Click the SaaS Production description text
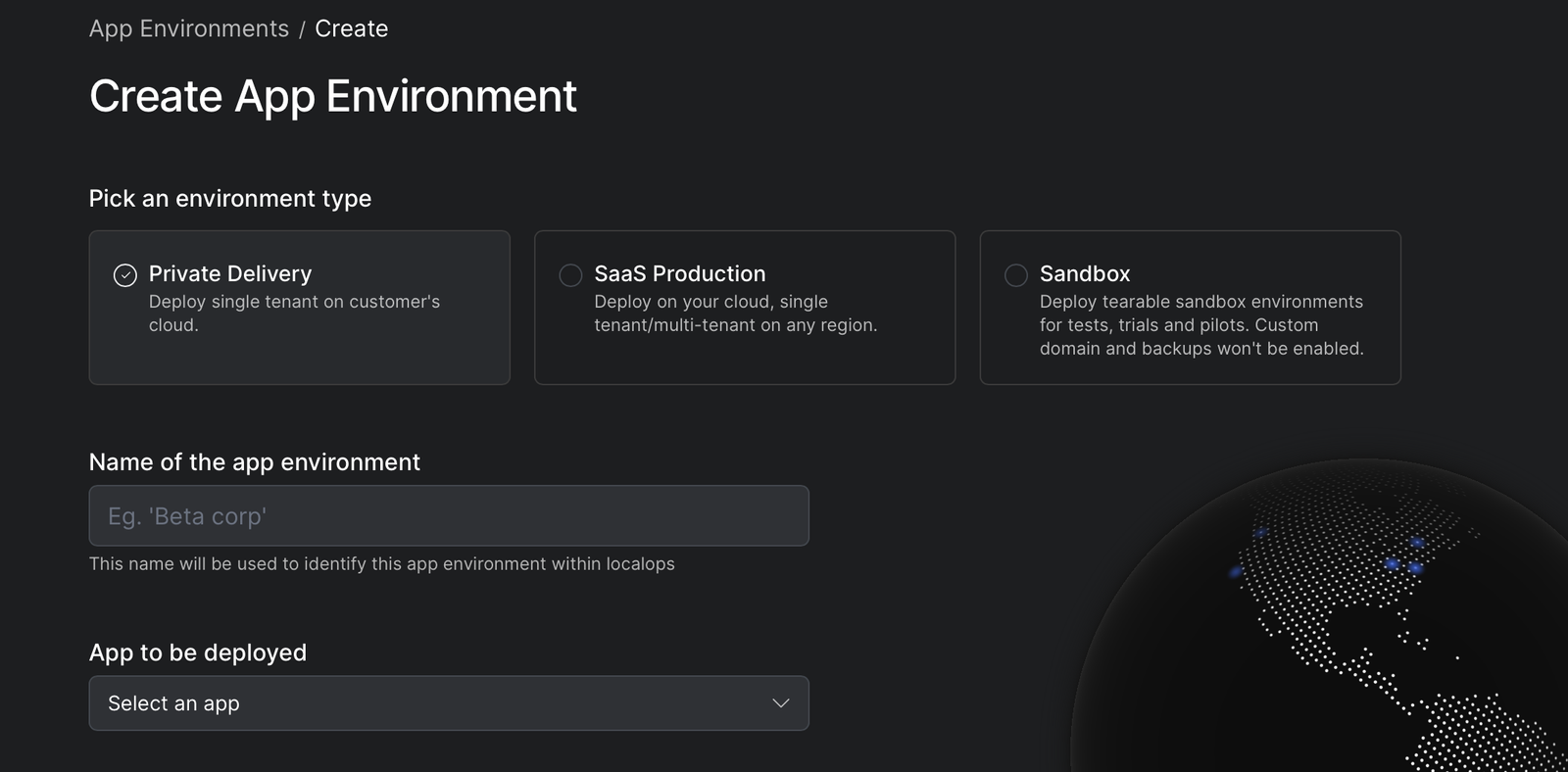 (735, 314)
